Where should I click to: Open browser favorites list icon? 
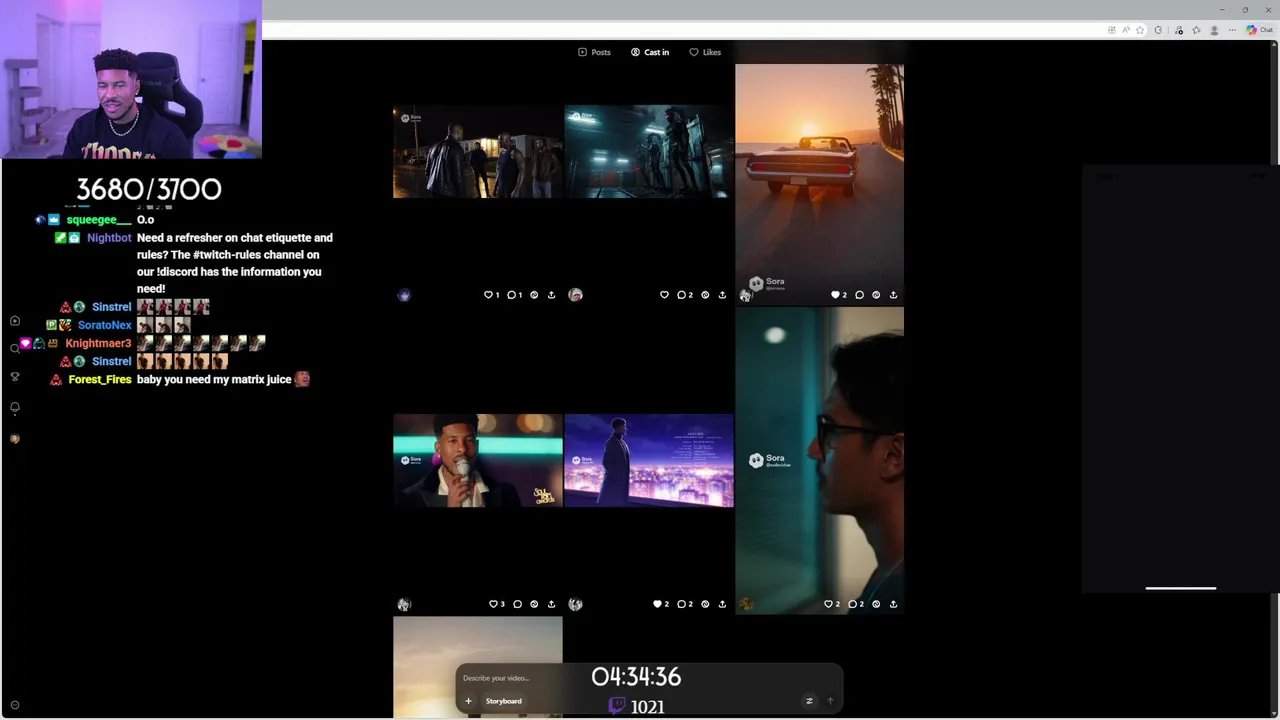point(1196,30)
